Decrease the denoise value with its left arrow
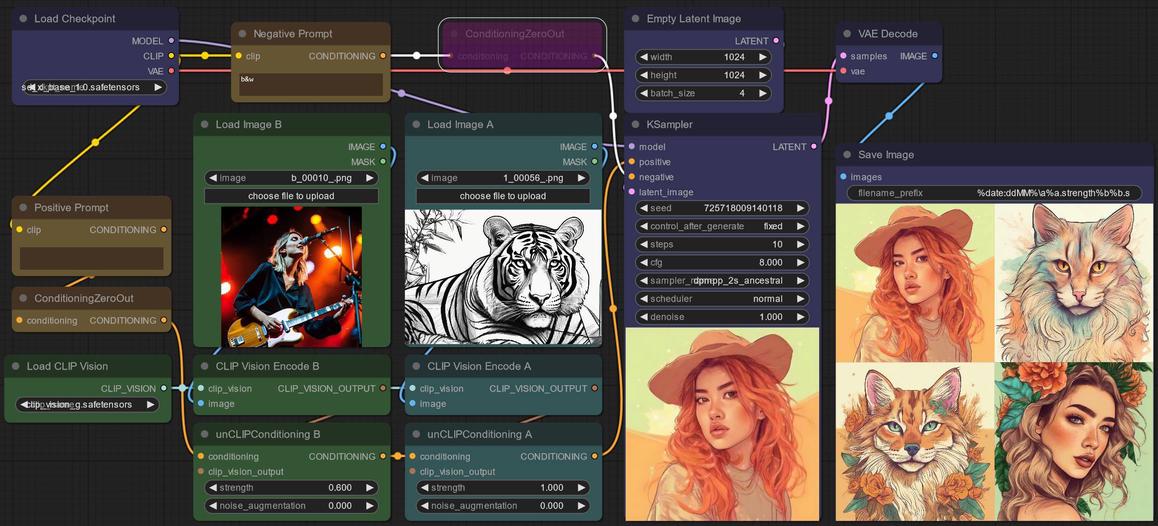This screenshot has width=1158, height=526. point(643,317)
